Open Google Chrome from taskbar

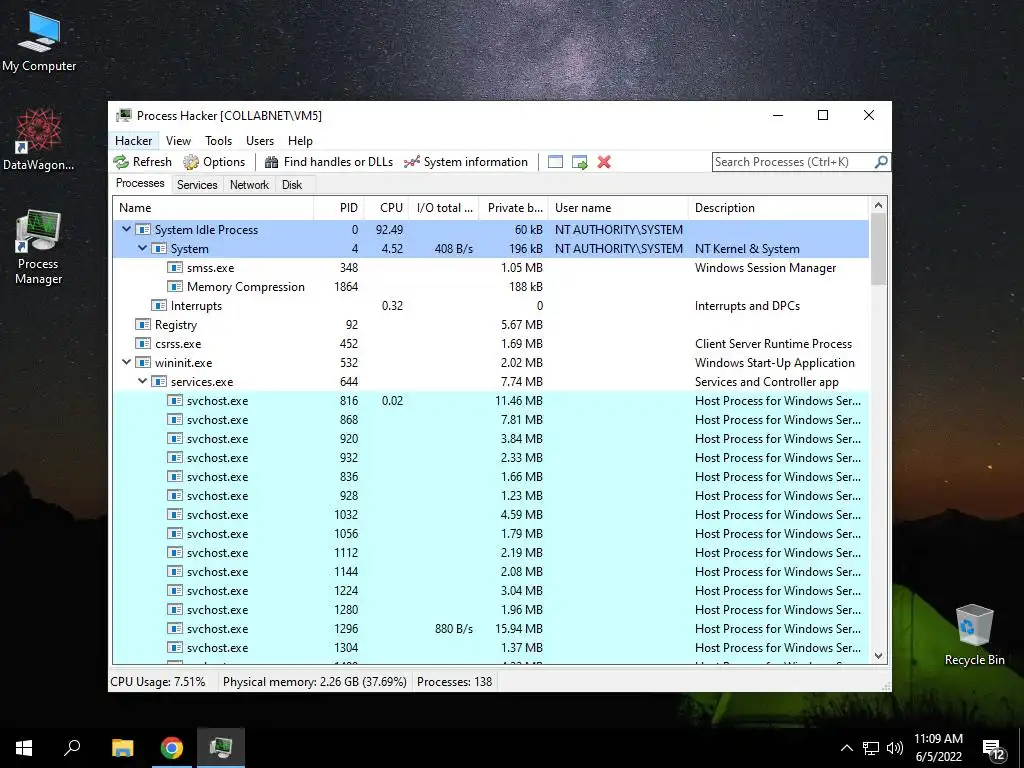pyautogui.click(x=172, y=748)
